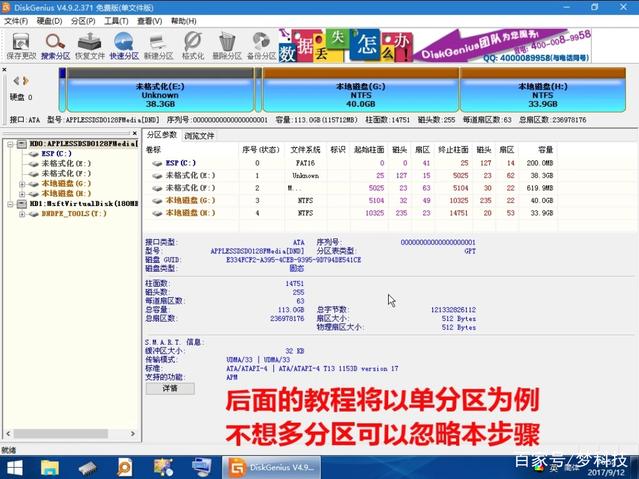Click the 200.0MB capacity cell

[540, 163]
